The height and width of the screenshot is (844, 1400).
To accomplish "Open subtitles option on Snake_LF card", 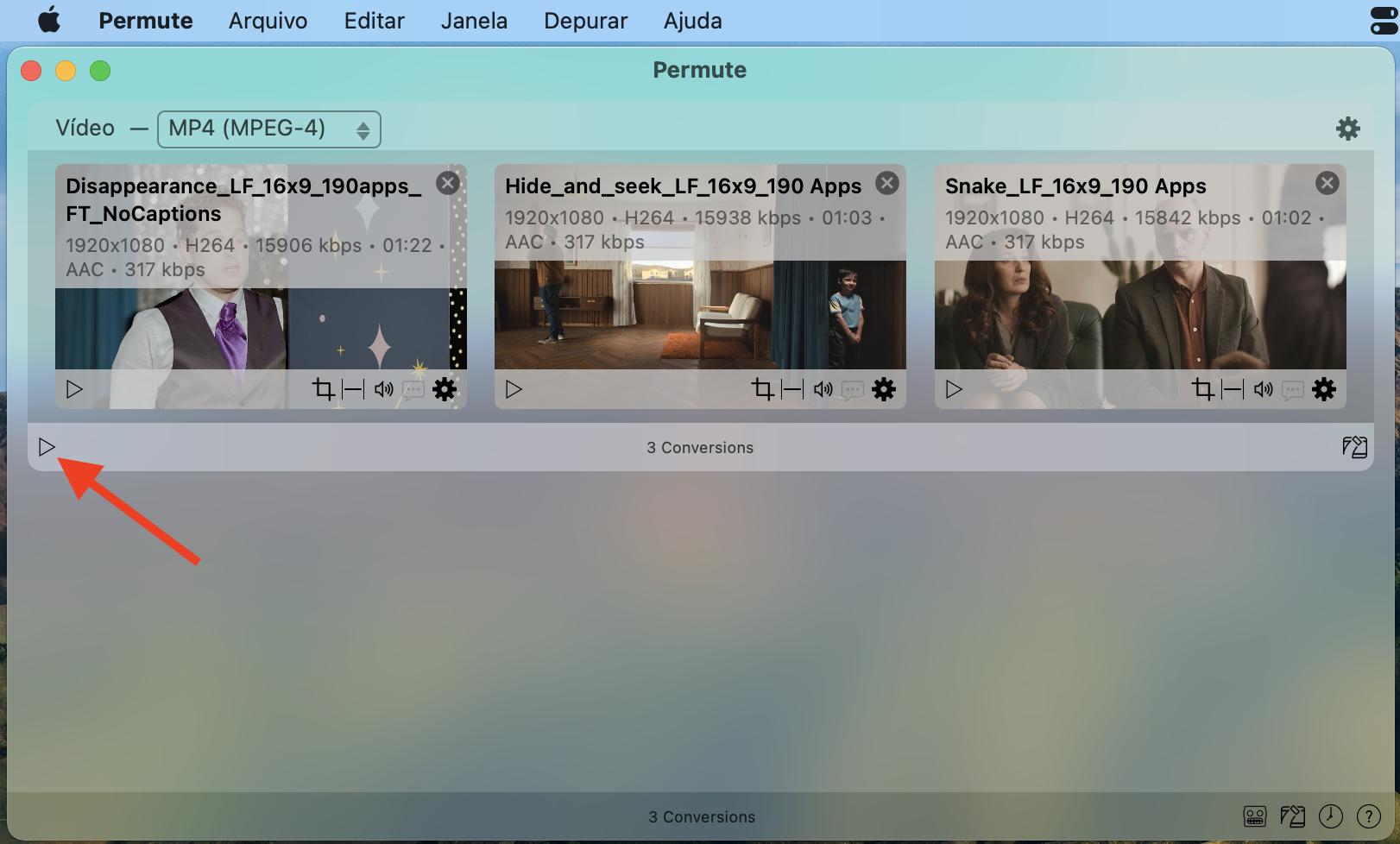I will click(1293, 390).
